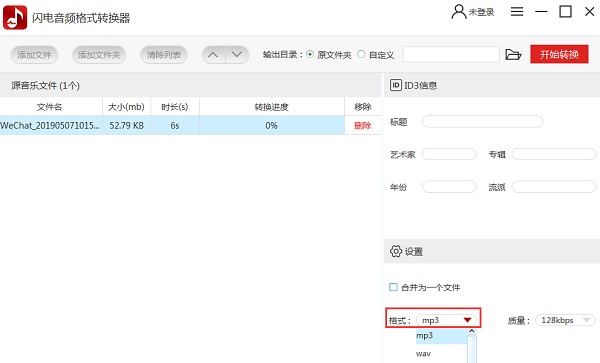
Task: Click the 设置 gear icon
Action: click(396, 251)
